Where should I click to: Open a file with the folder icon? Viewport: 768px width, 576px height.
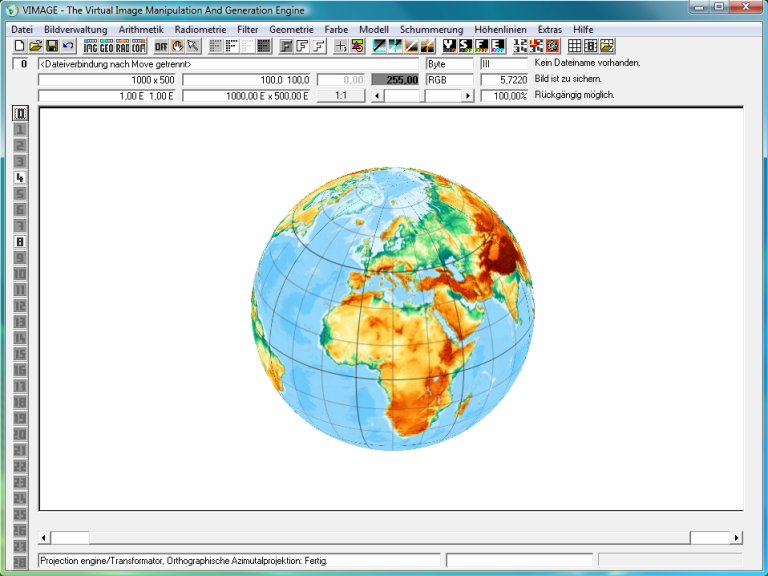point(36,46)
